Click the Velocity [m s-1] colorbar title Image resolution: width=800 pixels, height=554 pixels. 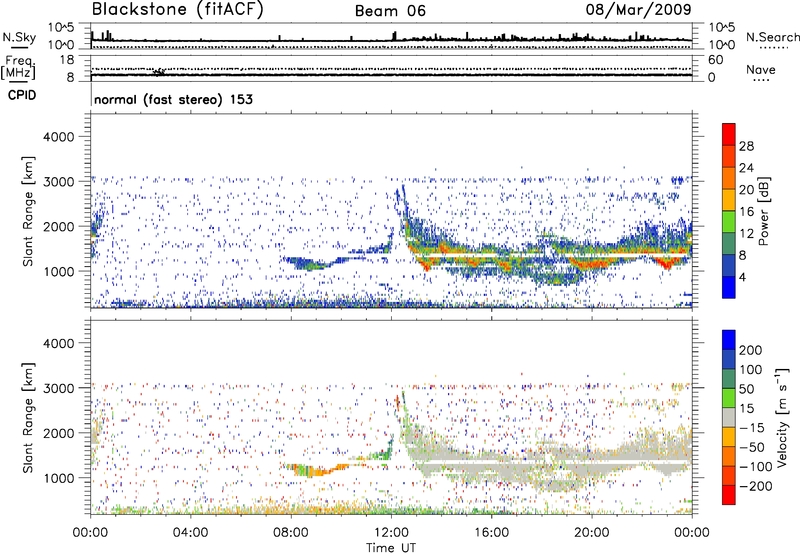coord(782,417)
